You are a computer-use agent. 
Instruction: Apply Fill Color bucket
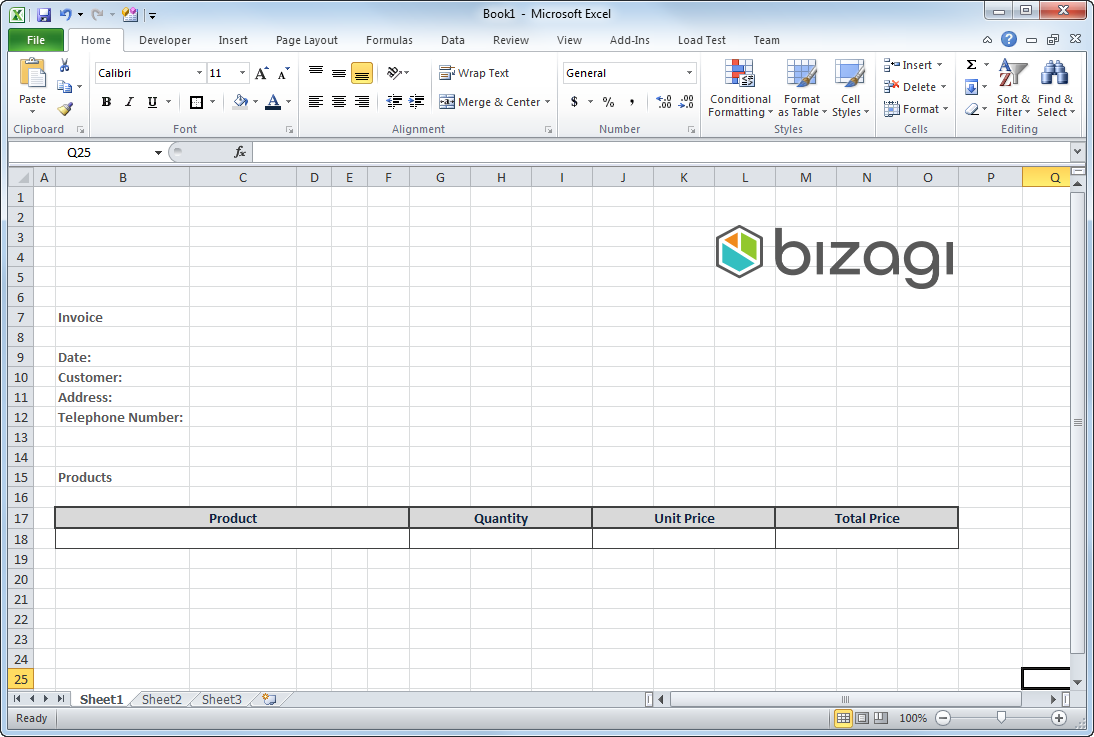pyautogui.click(x=241, y=102)
